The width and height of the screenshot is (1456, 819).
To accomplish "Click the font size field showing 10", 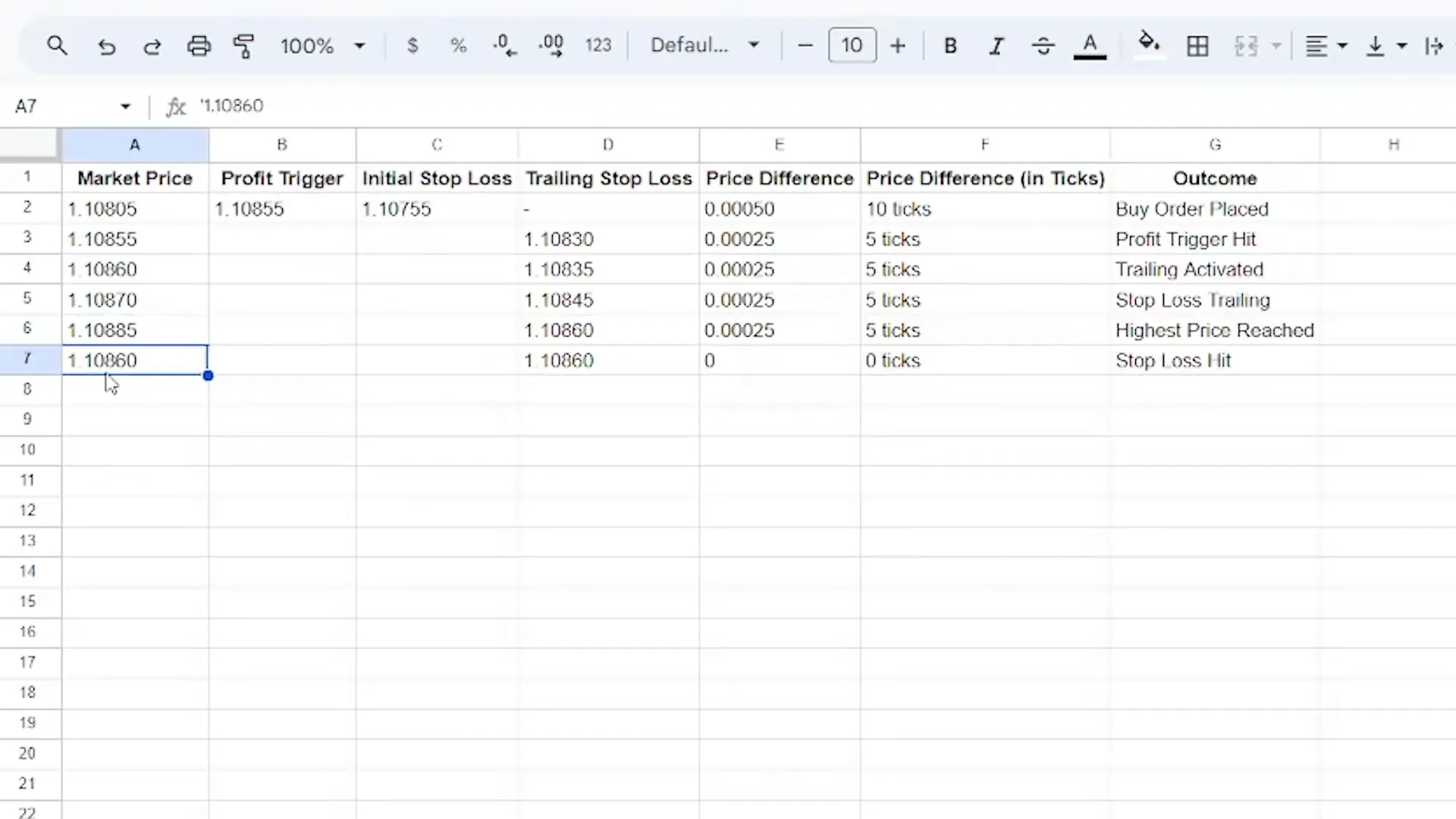I will [x=852, y=45].
